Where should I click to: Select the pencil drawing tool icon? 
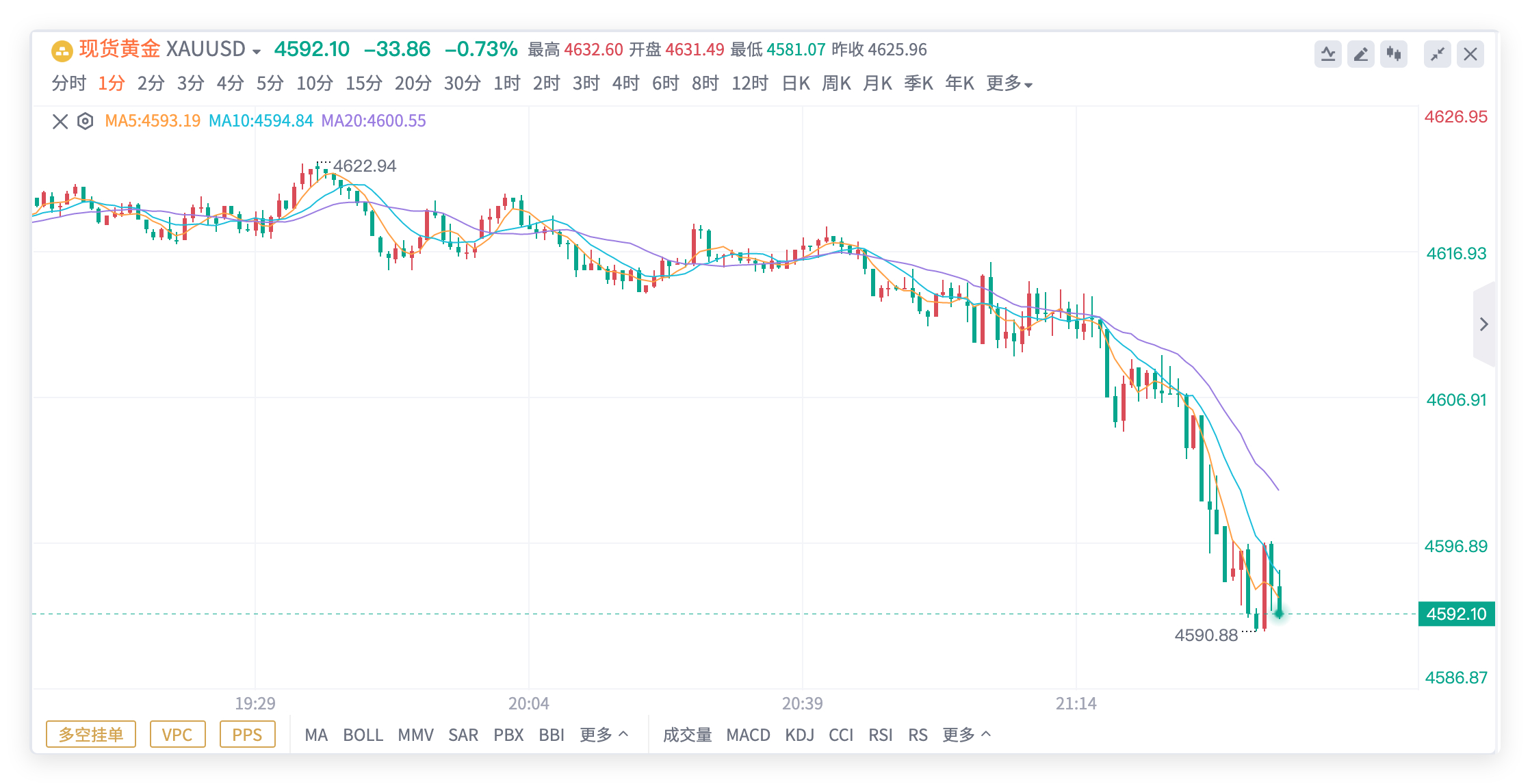1360,54
